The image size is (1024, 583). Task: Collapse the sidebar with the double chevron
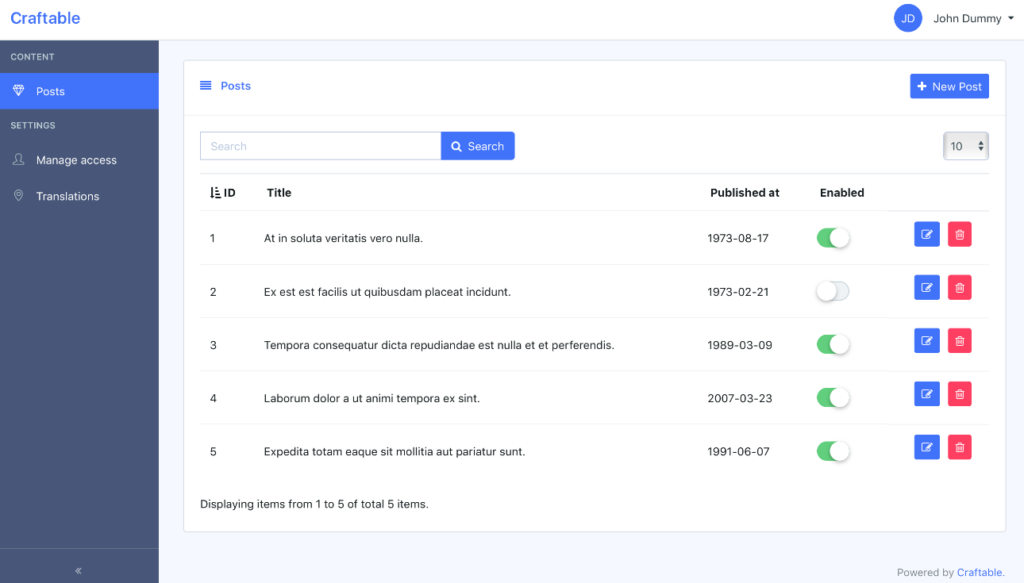click(x=79, y=571)
